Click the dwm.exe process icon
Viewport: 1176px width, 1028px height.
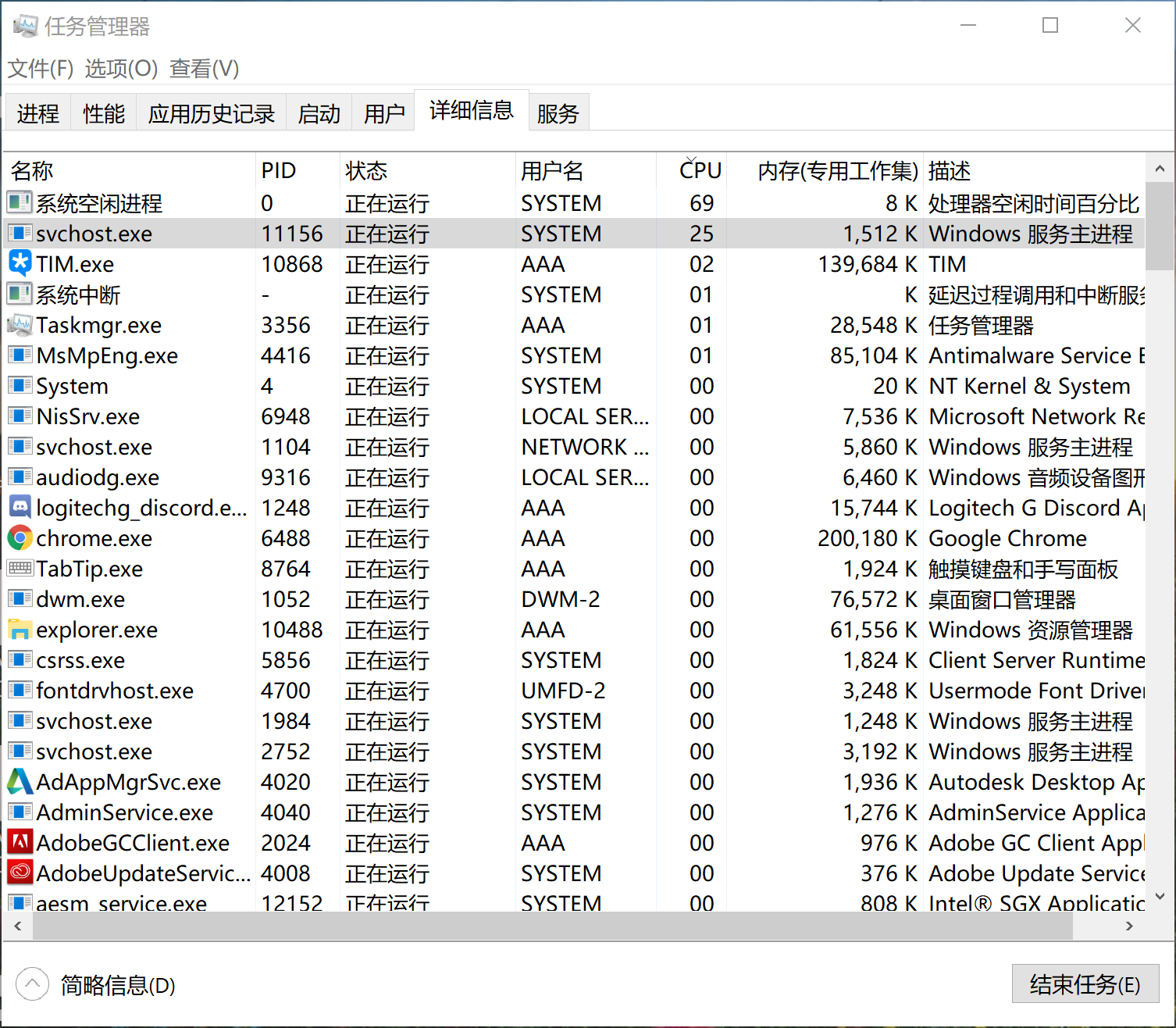click(20, 598)
